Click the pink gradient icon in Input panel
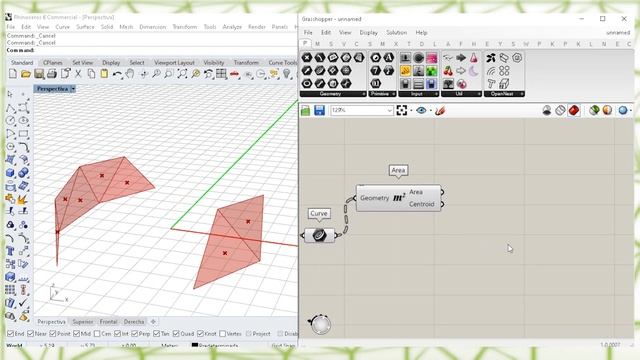The width and height of the screenshot is (640, 360). [431, 58]
